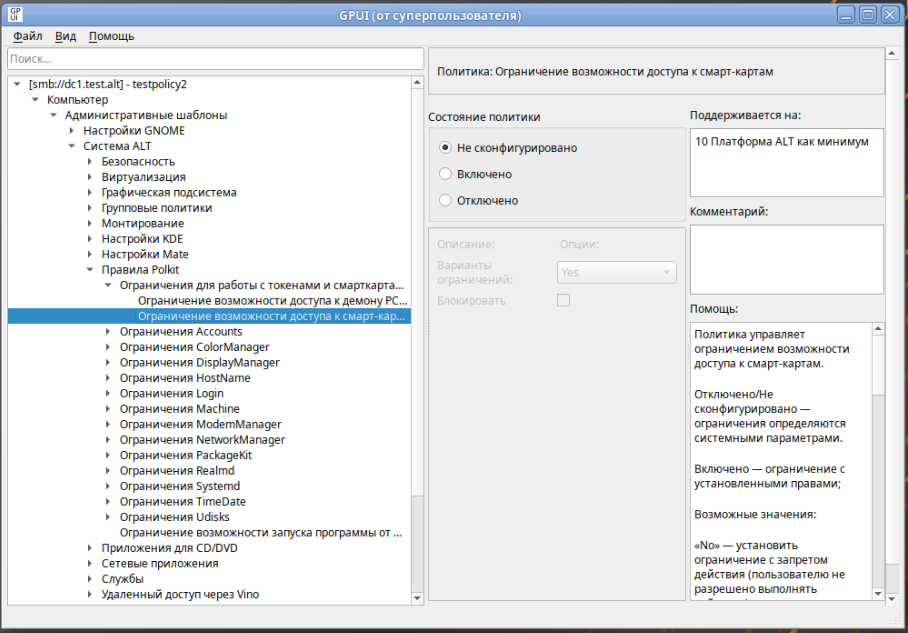Screen dimensions: 908x633
Task: Click the Настройки GNOME tree label
Action: click(x=134, y=130)
